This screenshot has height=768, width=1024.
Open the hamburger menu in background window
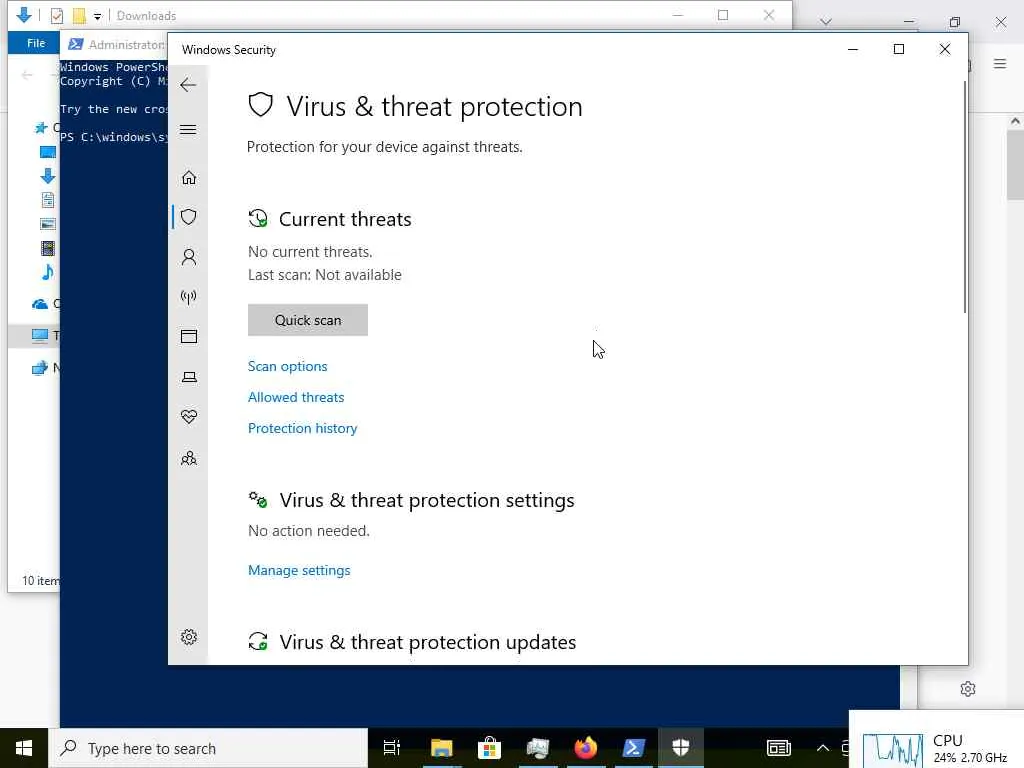pyautogui.click(x=1000, y=63)
